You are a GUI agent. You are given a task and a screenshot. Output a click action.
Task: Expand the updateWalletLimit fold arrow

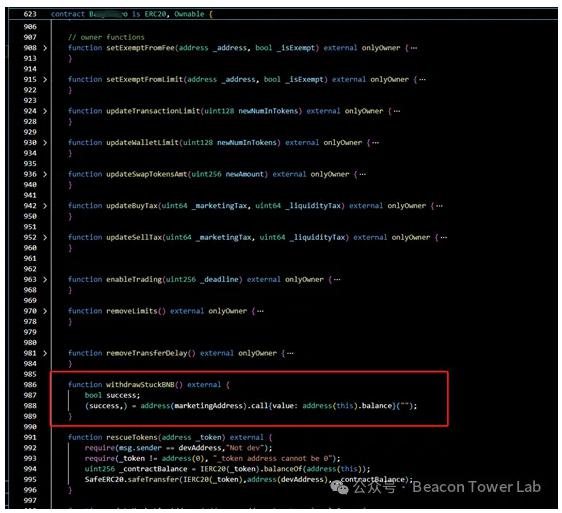[x=45, y=142]
